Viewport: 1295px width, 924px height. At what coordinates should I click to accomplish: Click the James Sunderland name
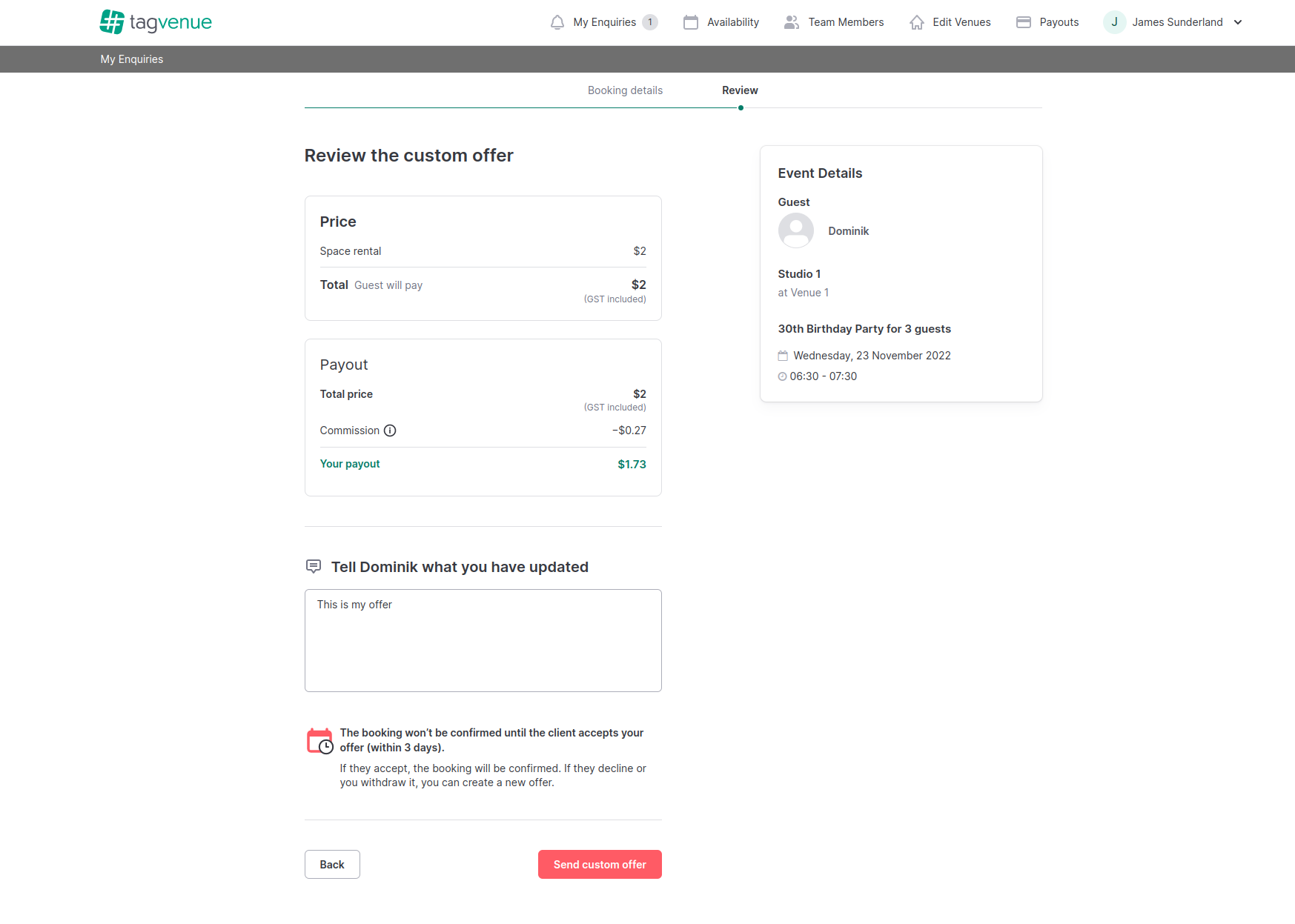pos(1177,22)
